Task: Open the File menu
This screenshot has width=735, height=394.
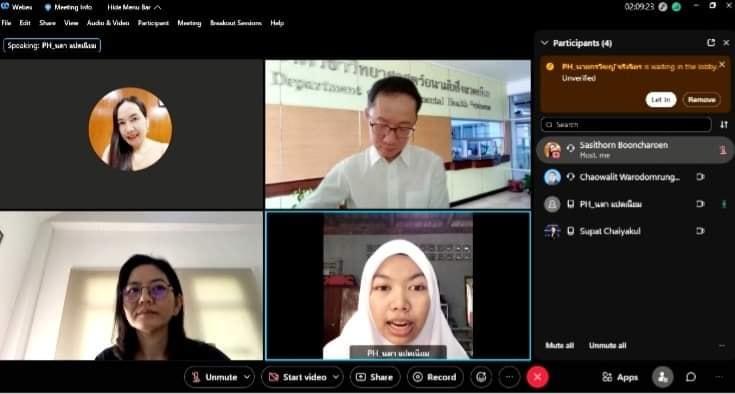Action: click(6, 22)
